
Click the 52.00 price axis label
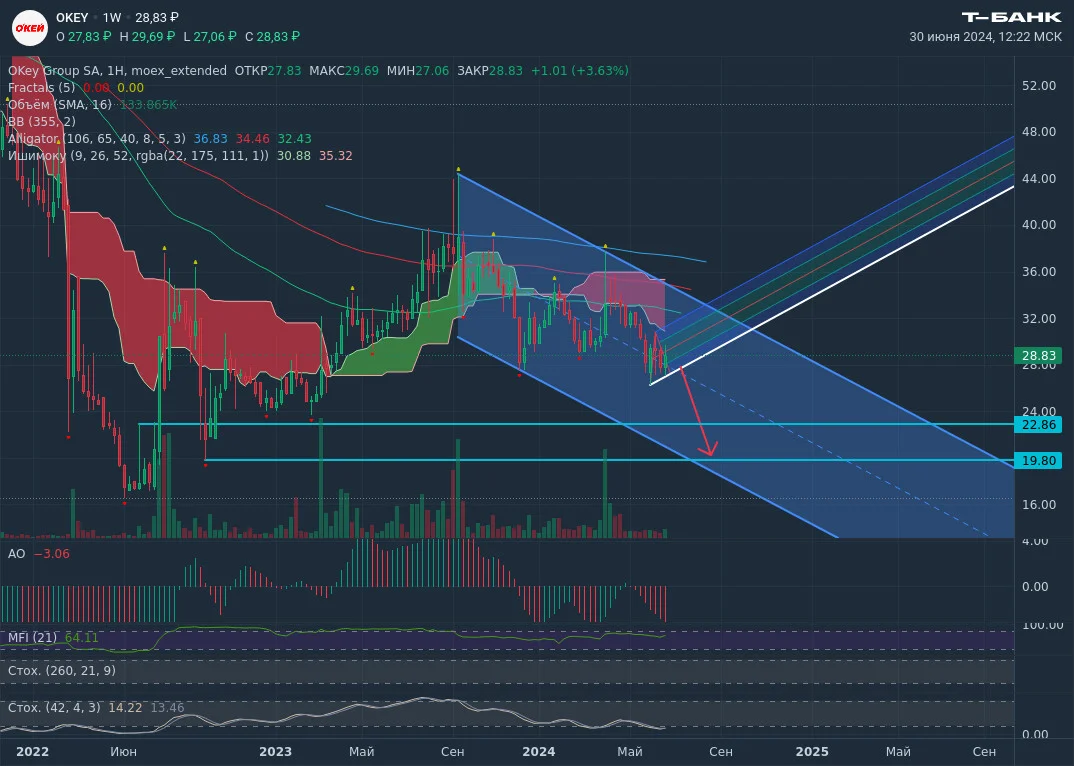tap(1039, 86)
